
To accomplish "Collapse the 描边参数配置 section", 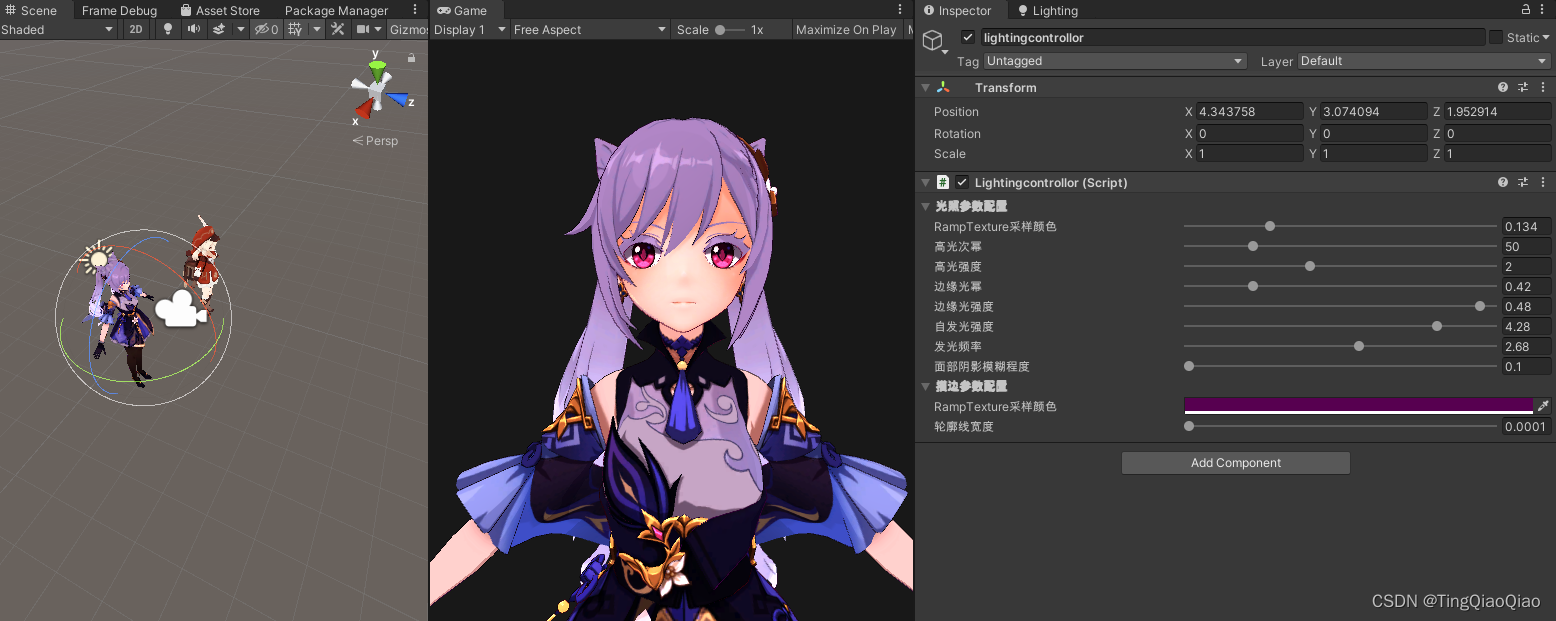I will click(x=925, y=386).
